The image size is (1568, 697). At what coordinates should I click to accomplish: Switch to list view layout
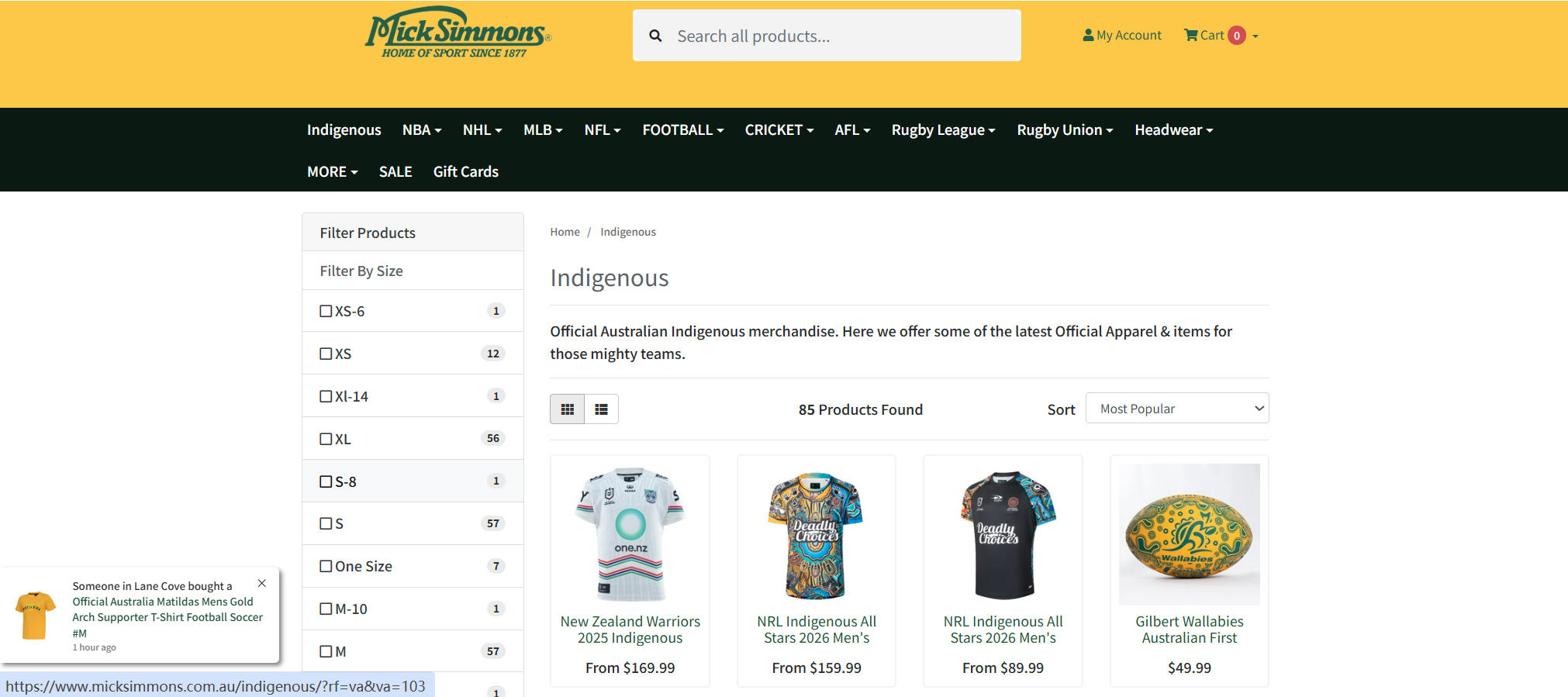coord(601,409)
